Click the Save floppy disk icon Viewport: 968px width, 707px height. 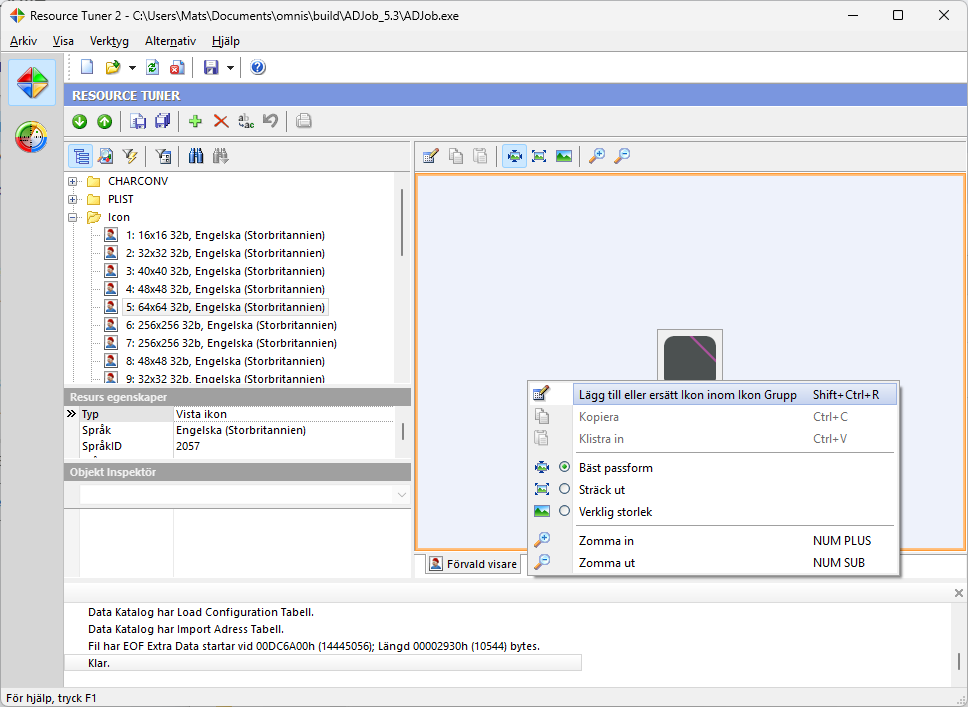[211, 67]
